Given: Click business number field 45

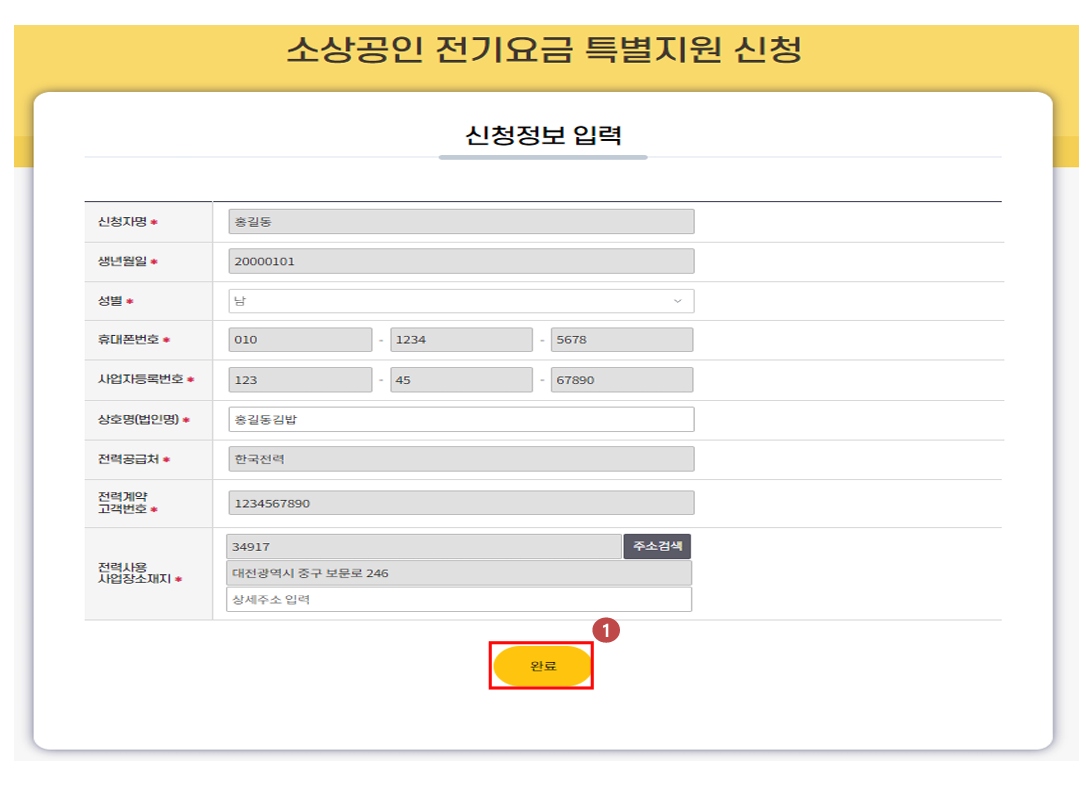Looking at the screenshot, I should [x=461, y=379].
